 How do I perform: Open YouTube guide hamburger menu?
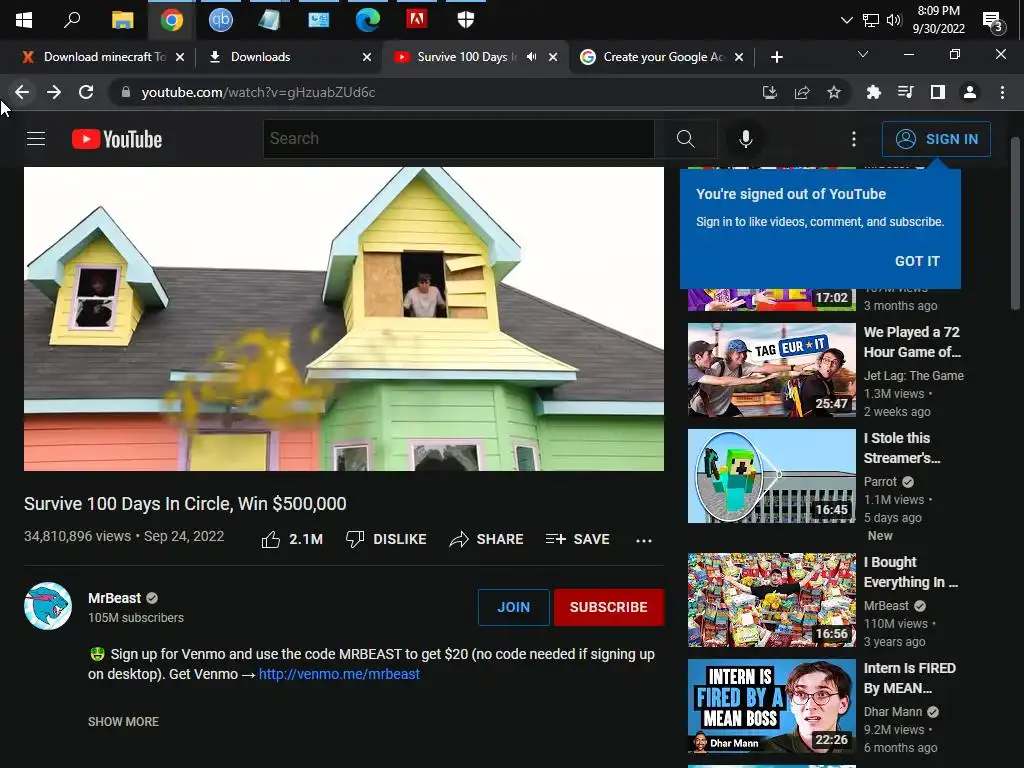pos(36,139)
